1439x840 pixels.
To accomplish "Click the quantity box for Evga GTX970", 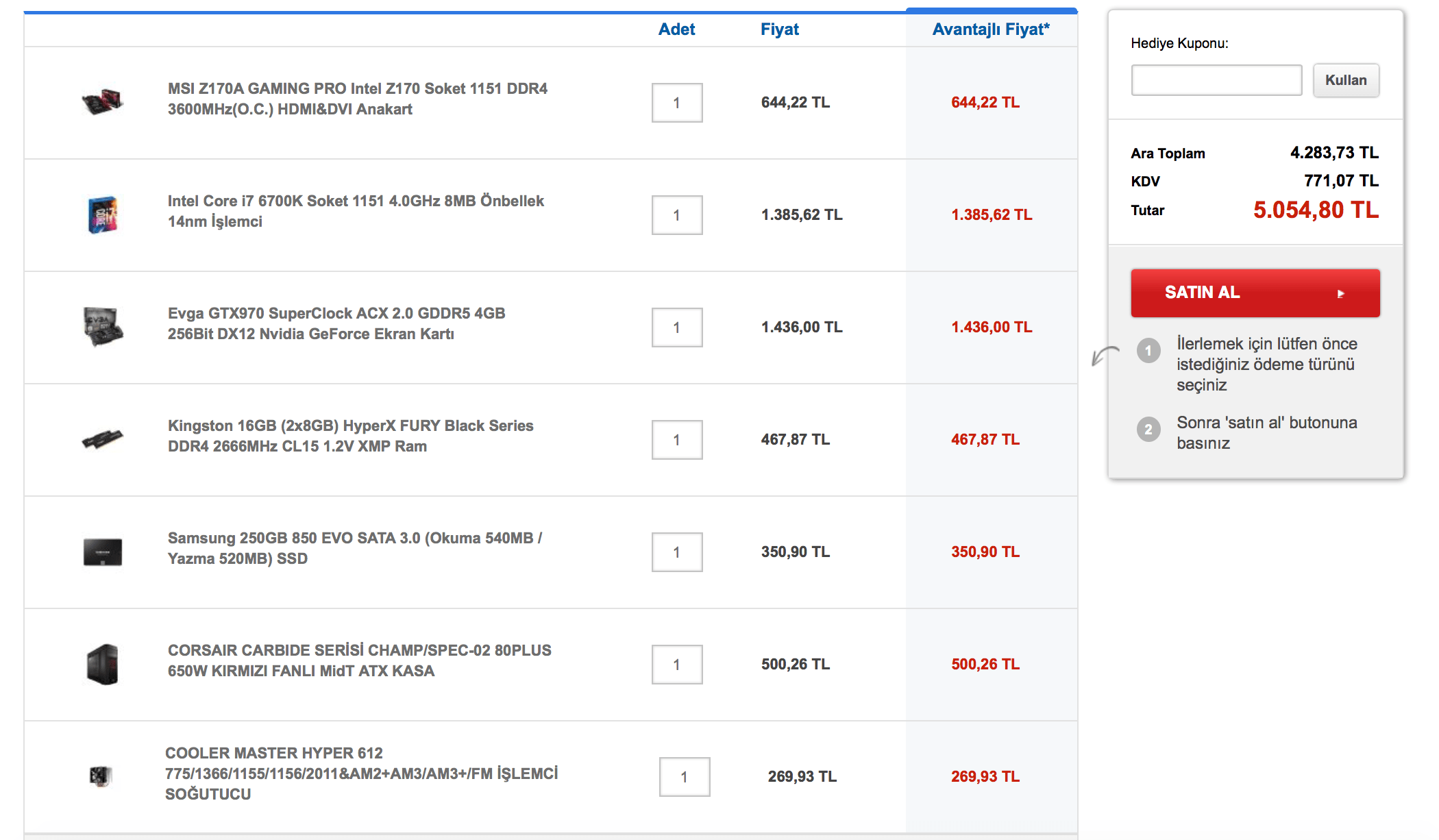I will point(676,328).
